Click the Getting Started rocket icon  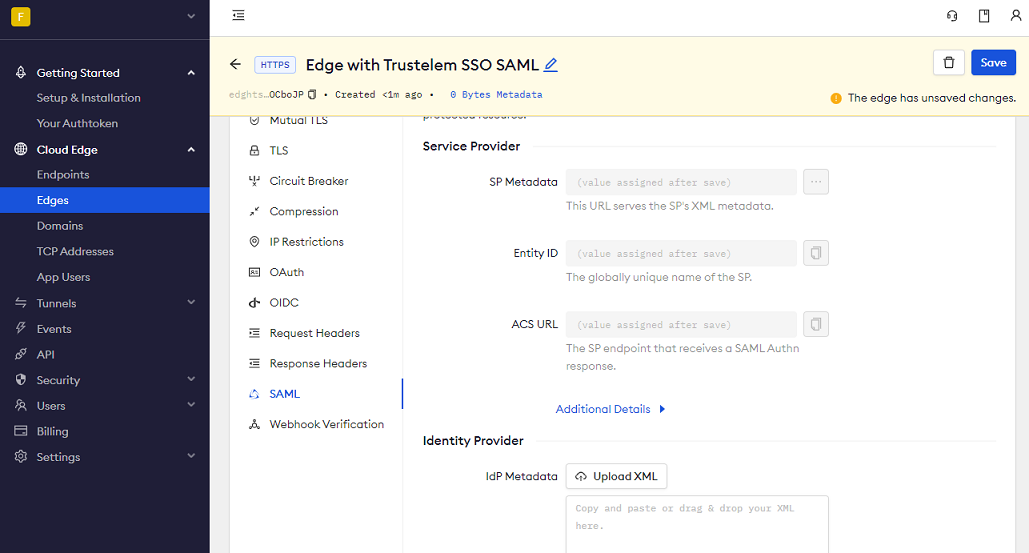click(21, 72)
